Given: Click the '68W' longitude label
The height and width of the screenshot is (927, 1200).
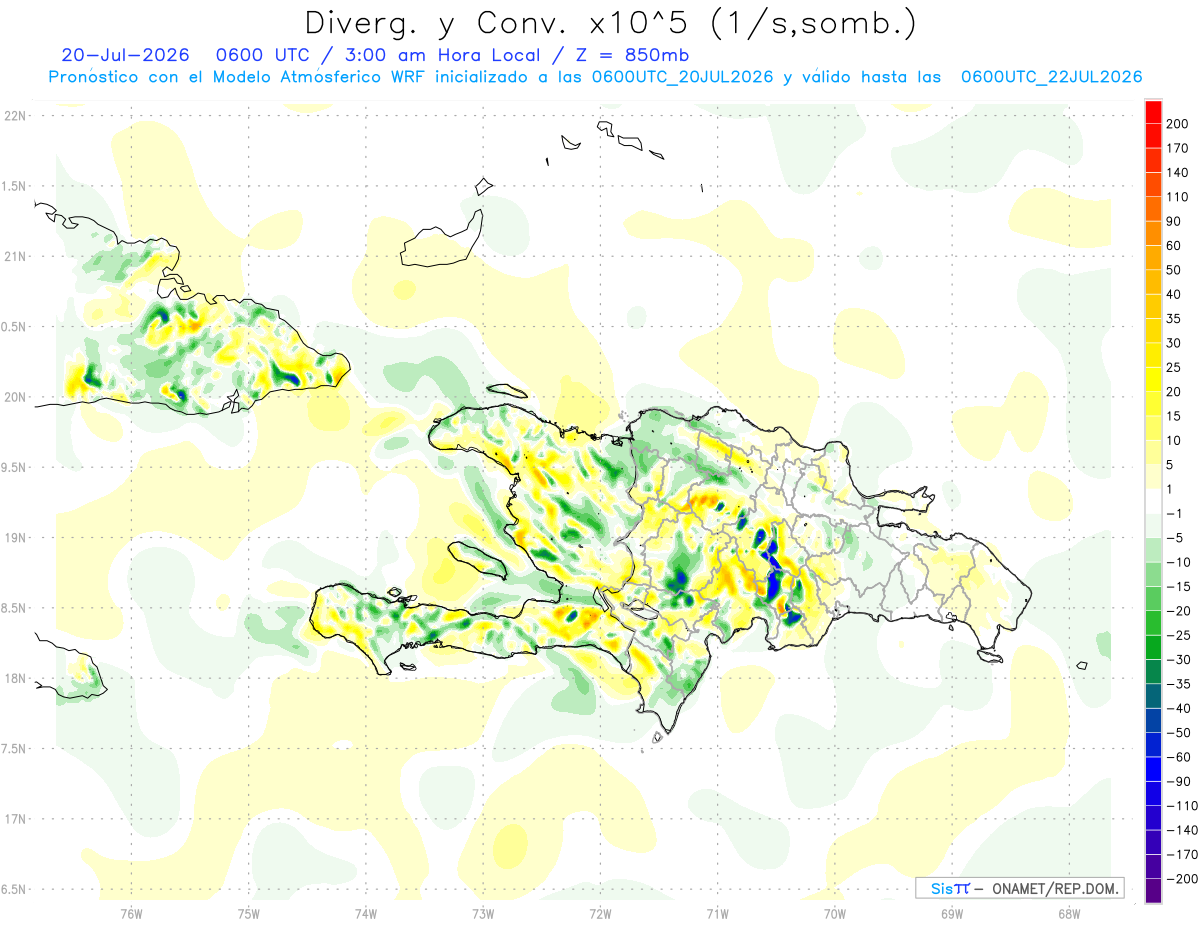Looking at the screenshot, I should point(1069,912).
